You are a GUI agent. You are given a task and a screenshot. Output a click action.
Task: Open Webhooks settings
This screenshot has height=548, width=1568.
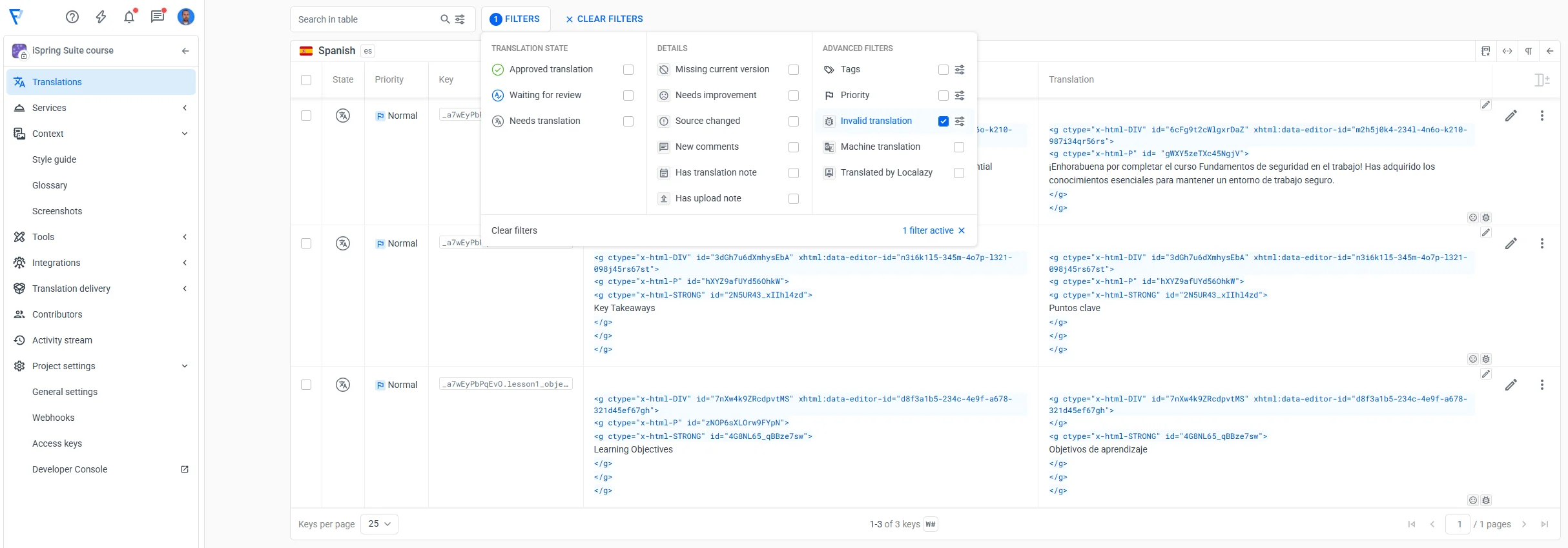(53, 418)
